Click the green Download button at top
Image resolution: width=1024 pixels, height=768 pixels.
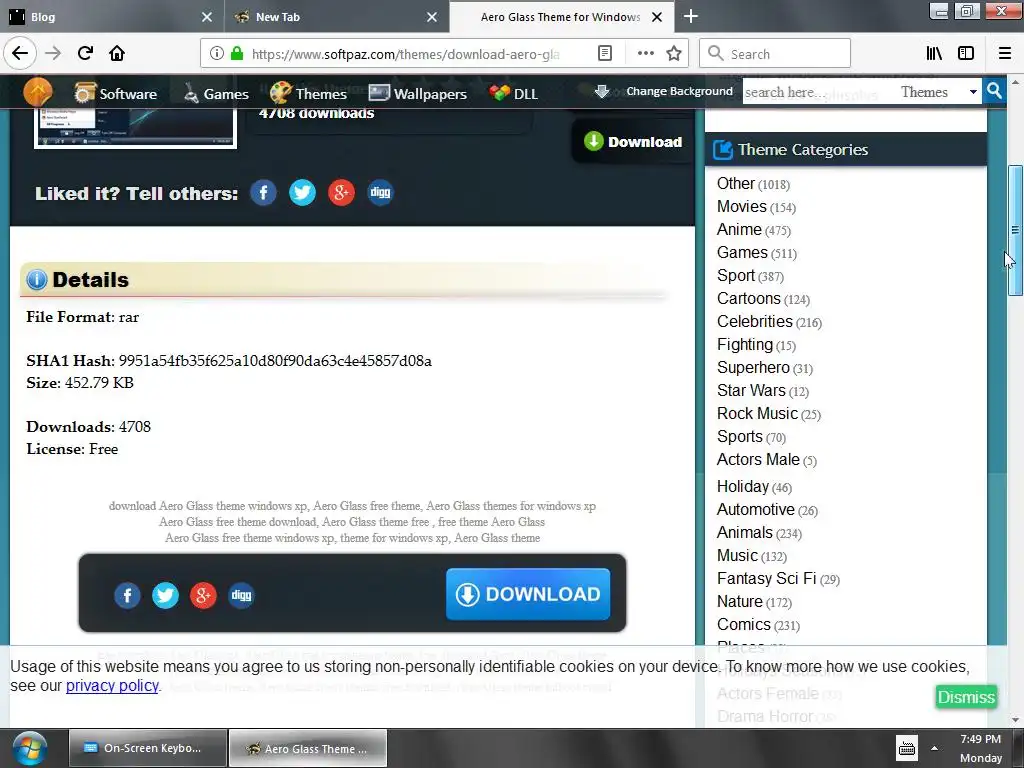coord(633,142)
